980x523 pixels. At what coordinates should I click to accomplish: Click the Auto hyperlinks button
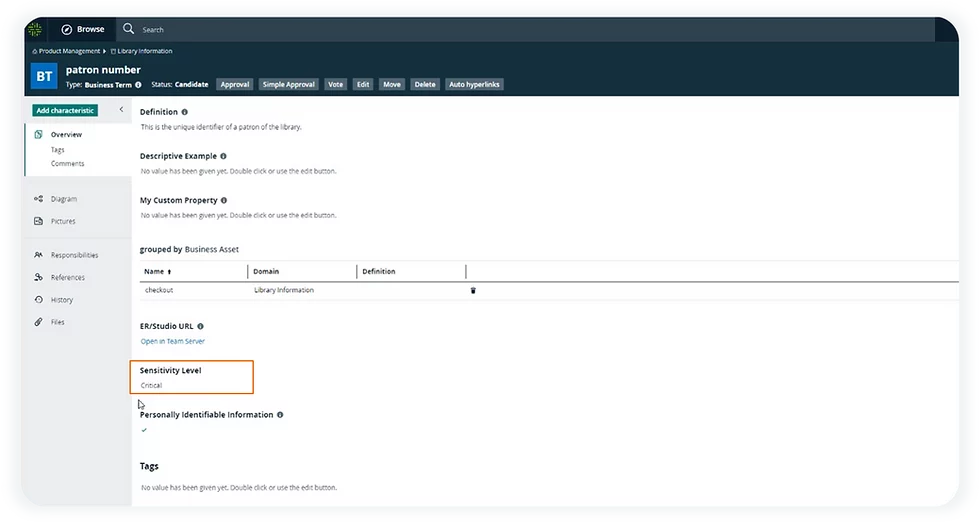pos(474,84)
